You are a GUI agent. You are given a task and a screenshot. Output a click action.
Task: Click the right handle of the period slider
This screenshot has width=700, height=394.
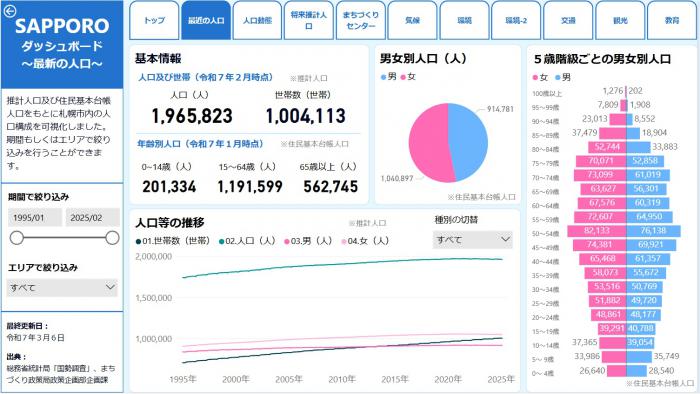pos(112,238)
